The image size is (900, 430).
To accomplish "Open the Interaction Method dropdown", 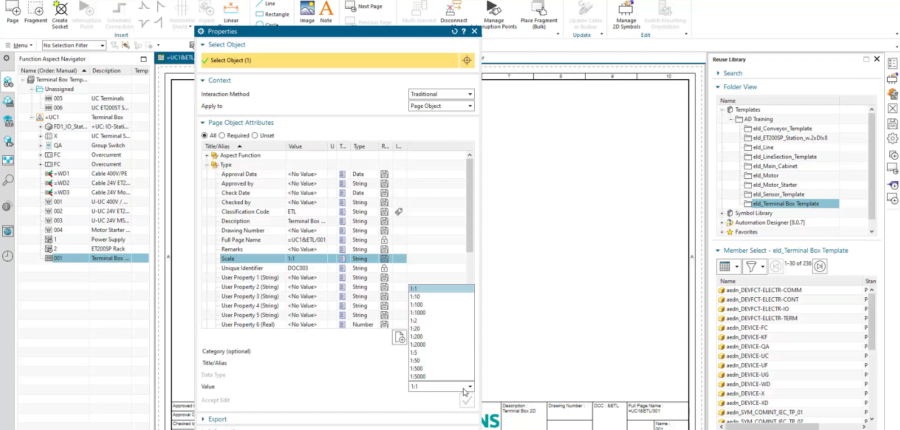I will (441, 94).
